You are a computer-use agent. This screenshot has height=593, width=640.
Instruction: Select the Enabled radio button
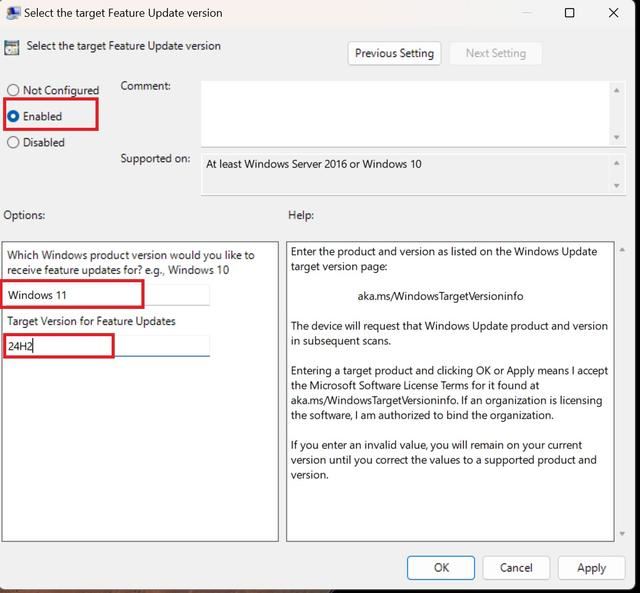[x=13, y=116]
